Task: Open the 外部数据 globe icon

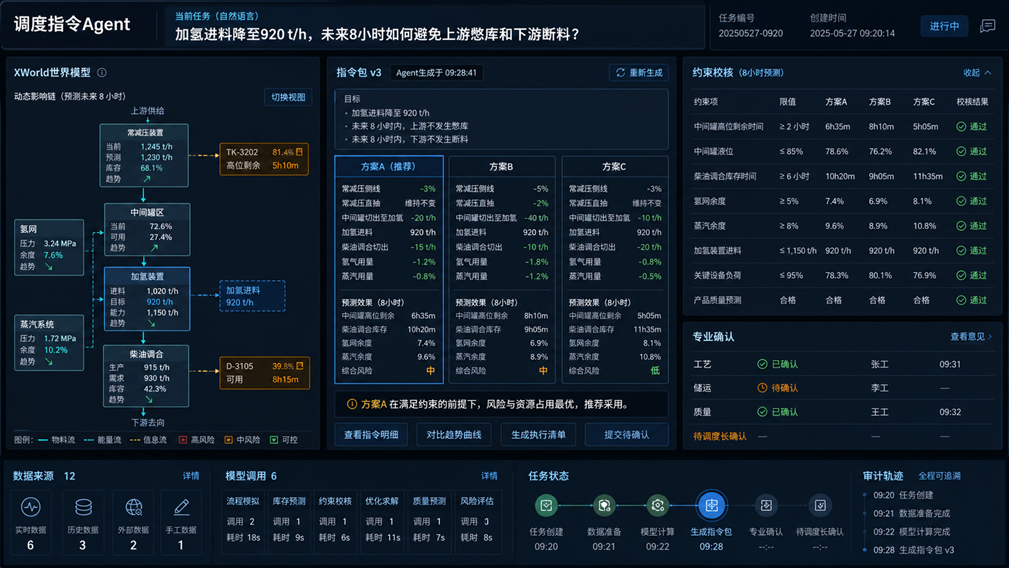Action: tap(133, 507)
